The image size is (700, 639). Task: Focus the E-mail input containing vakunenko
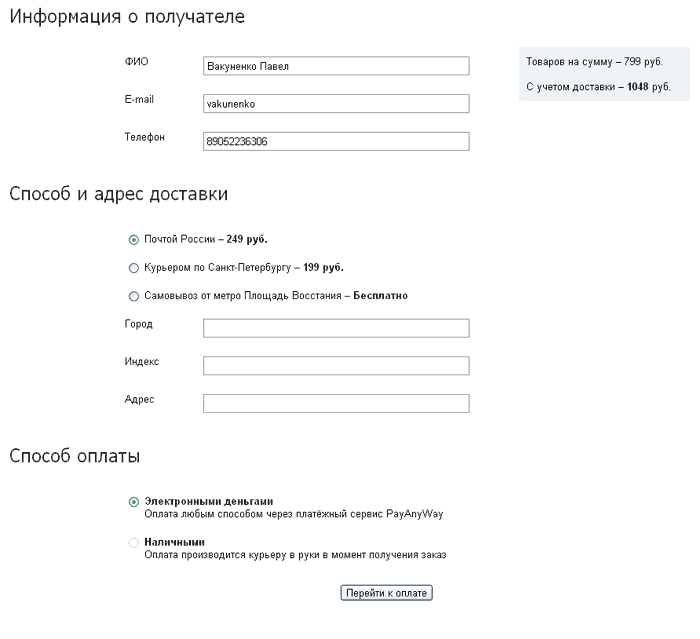tap(335, 104)
